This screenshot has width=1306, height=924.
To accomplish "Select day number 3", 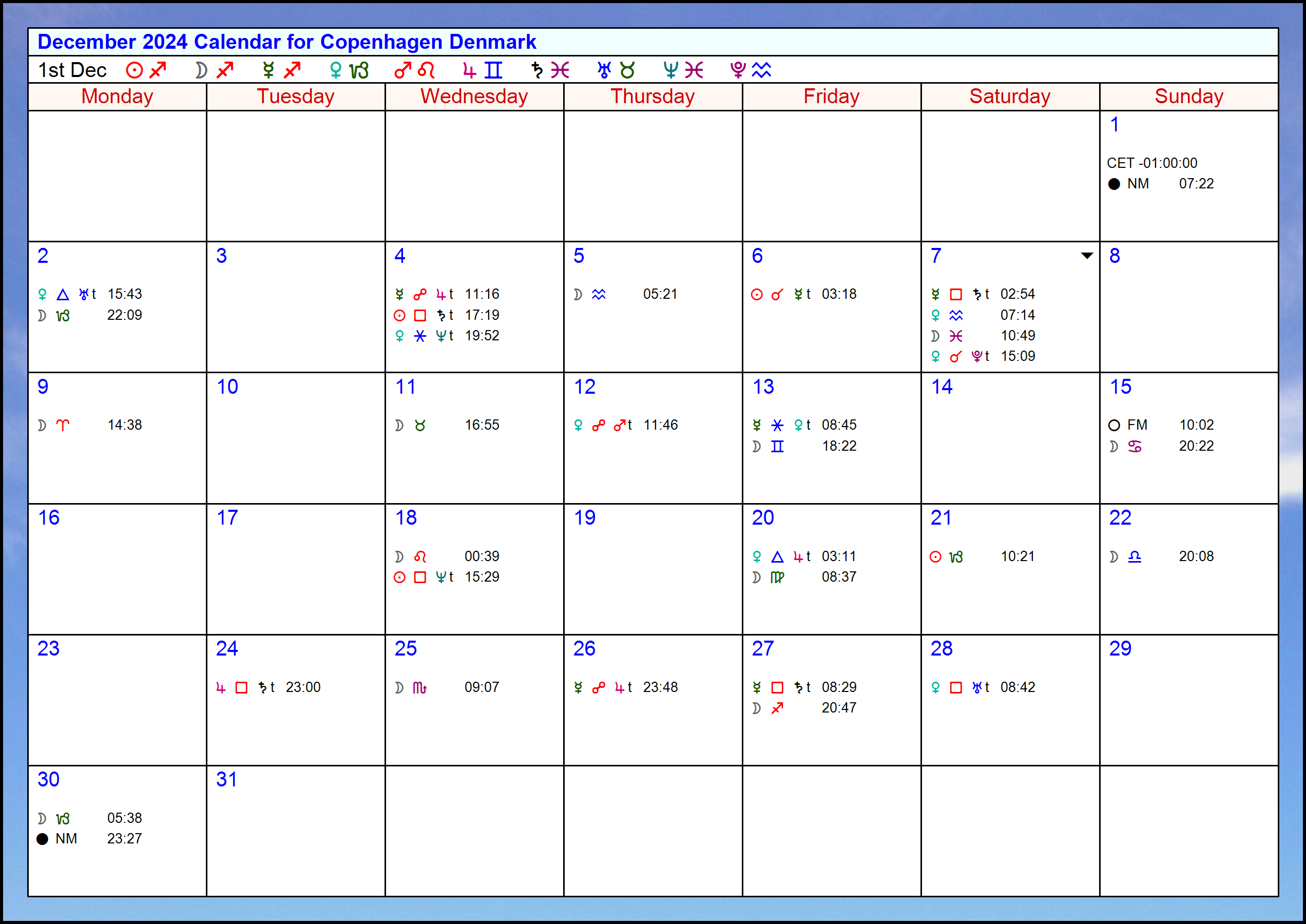I will click(221, 256).
